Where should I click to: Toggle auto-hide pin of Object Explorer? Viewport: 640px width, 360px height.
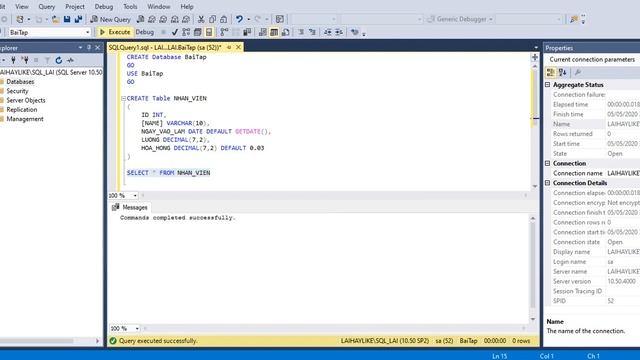tap(89, 48)
